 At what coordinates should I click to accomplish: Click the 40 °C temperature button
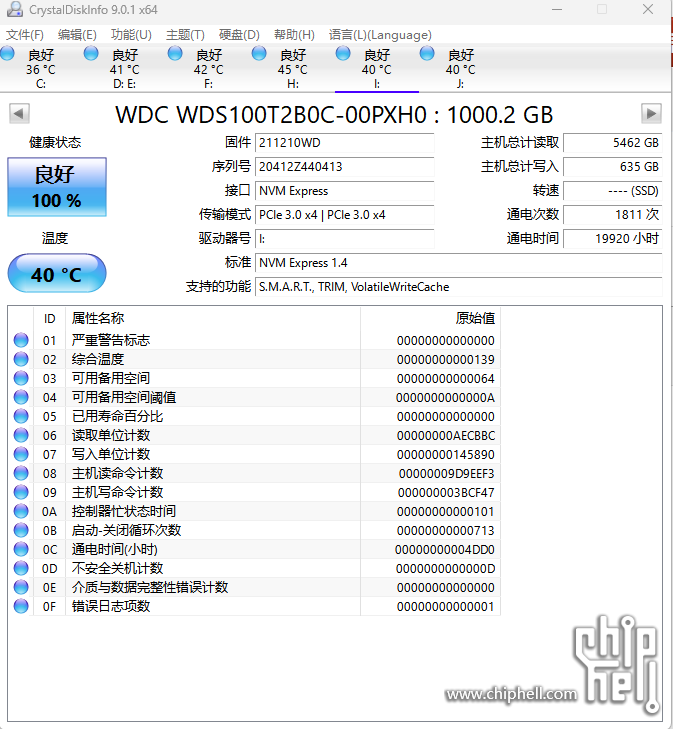(57, 273)
